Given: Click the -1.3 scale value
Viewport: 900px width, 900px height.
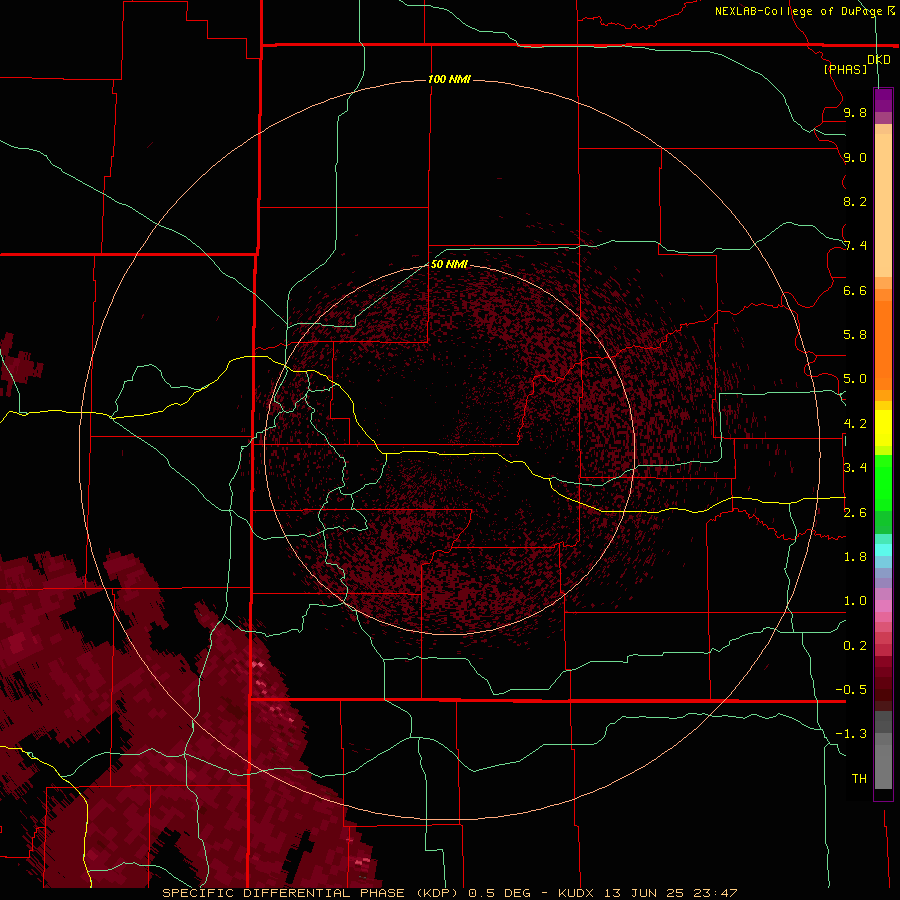Looking at the screenshot, I should tap(851, 734).
